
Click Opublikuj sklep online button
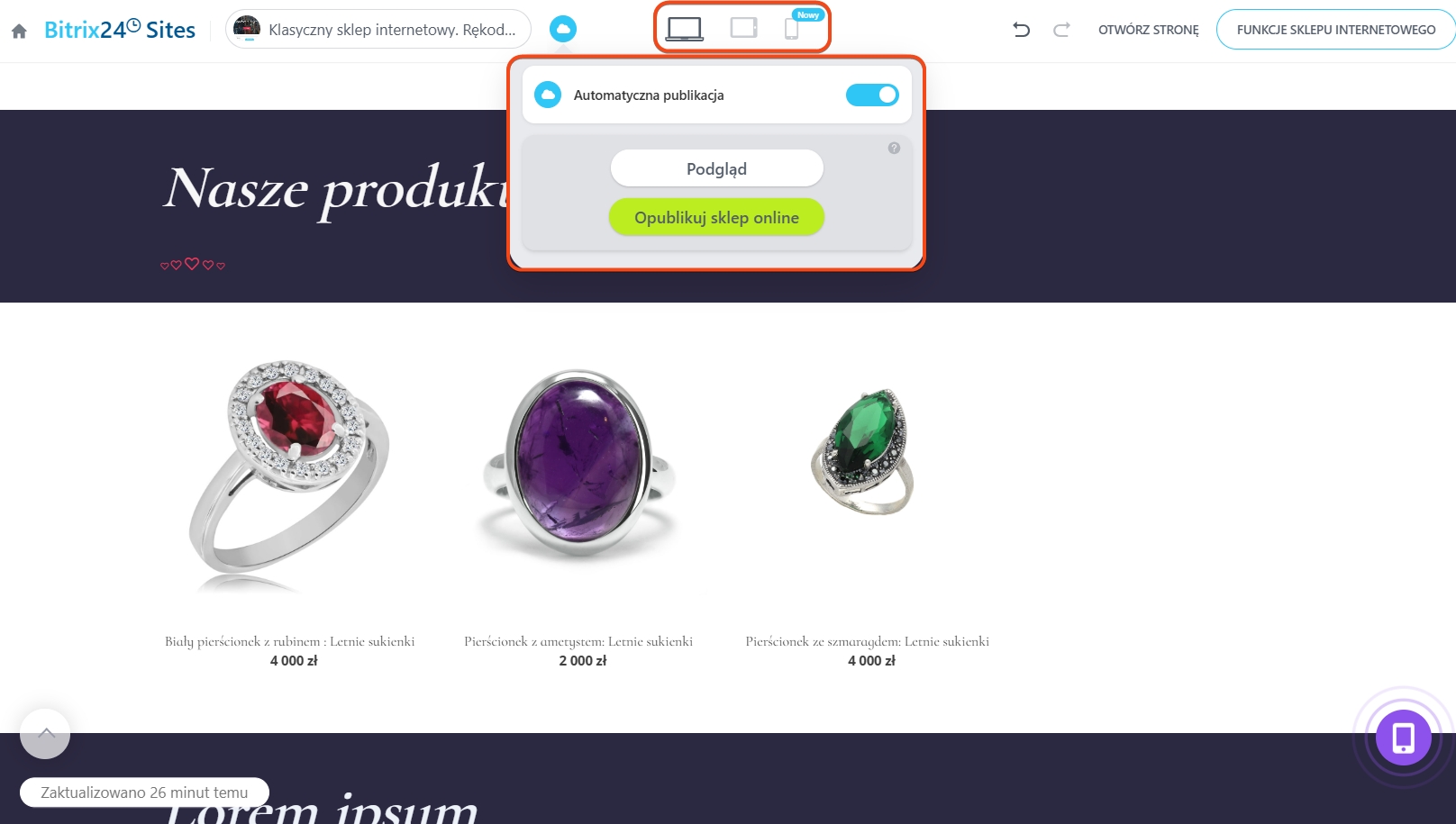[717, 217]
